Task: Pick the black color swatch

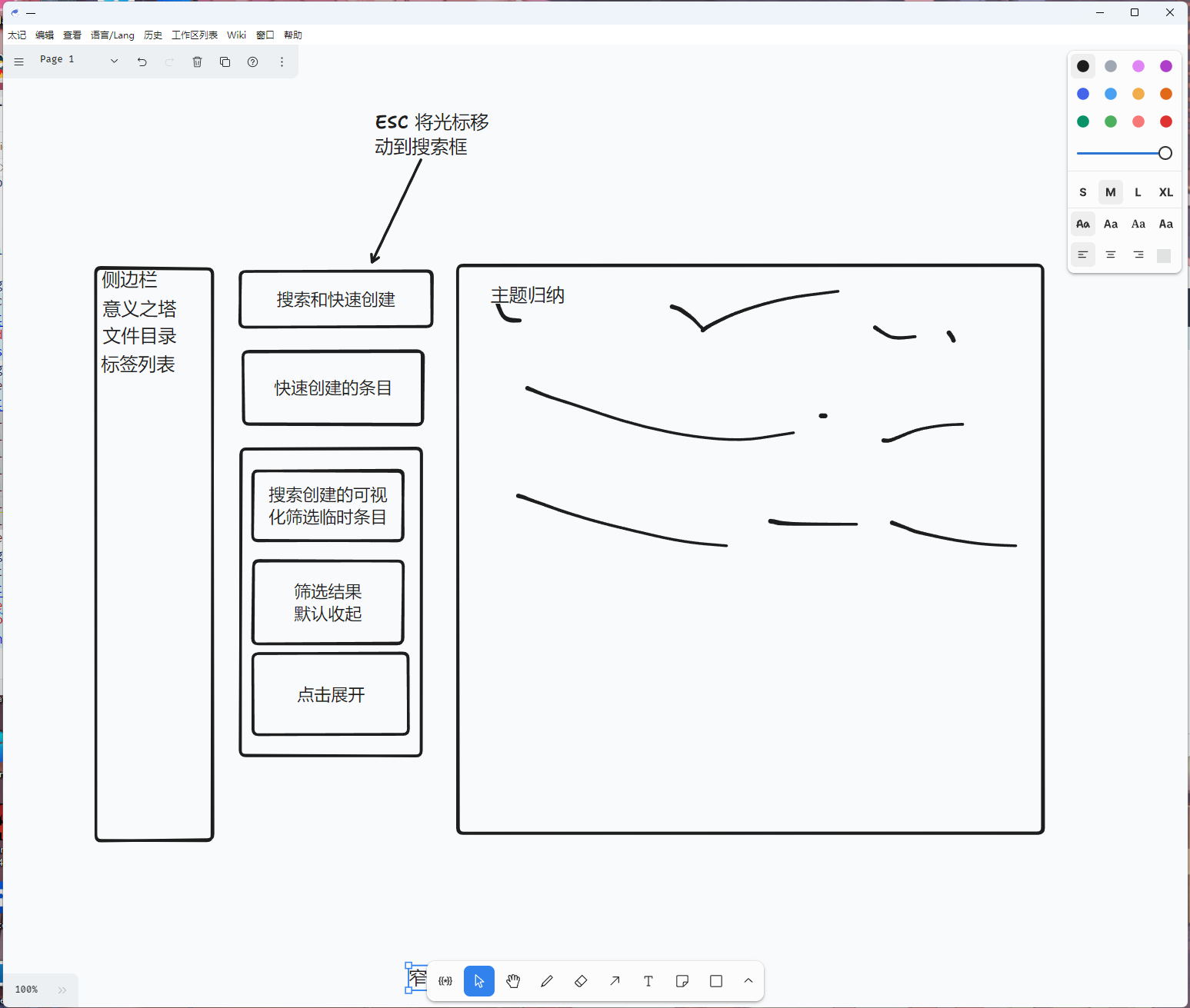Action: point(1083,66)
